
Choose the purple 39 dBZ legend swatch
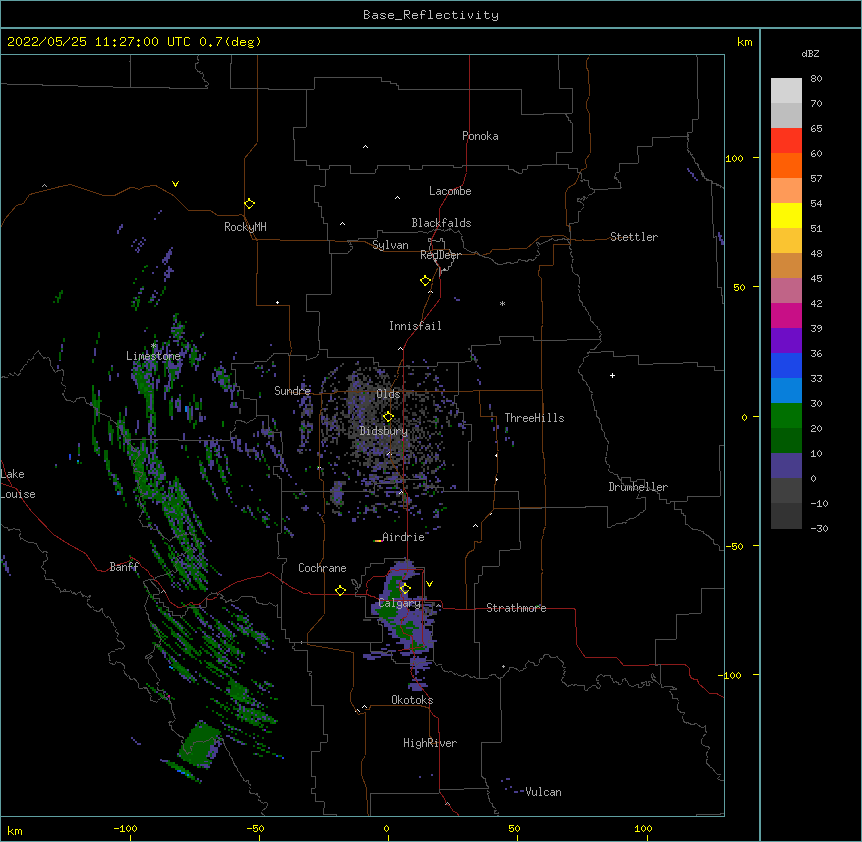(x=786, y=340)
